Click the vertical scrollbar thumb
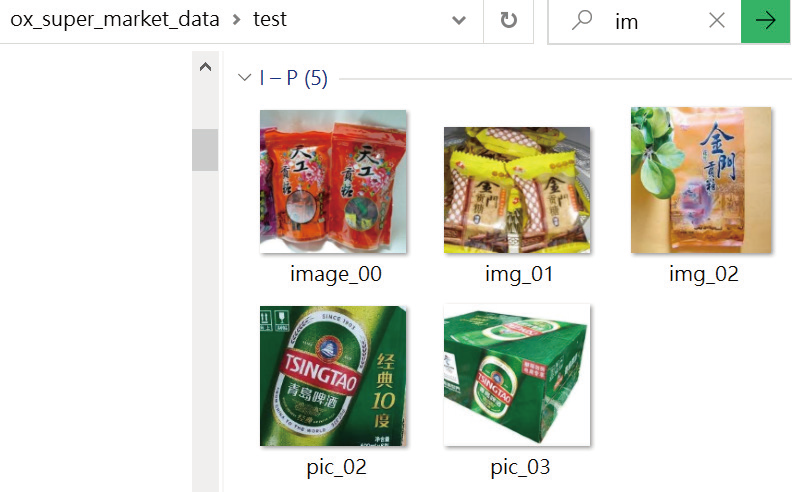Image resolution: width=799 pixels, height=492 pixels. (x=205, y=149)
